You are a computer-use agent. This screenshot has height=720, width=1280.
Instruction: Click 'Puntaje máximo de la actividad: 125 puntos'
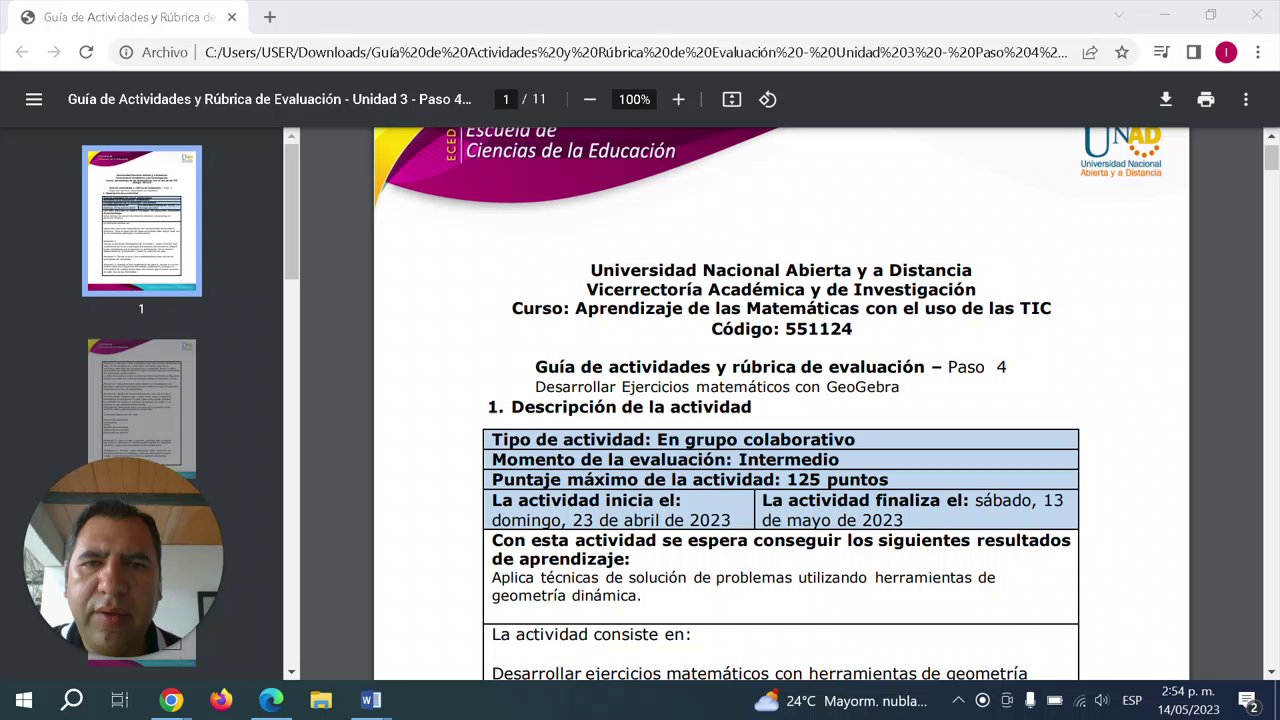coord(781,480)
